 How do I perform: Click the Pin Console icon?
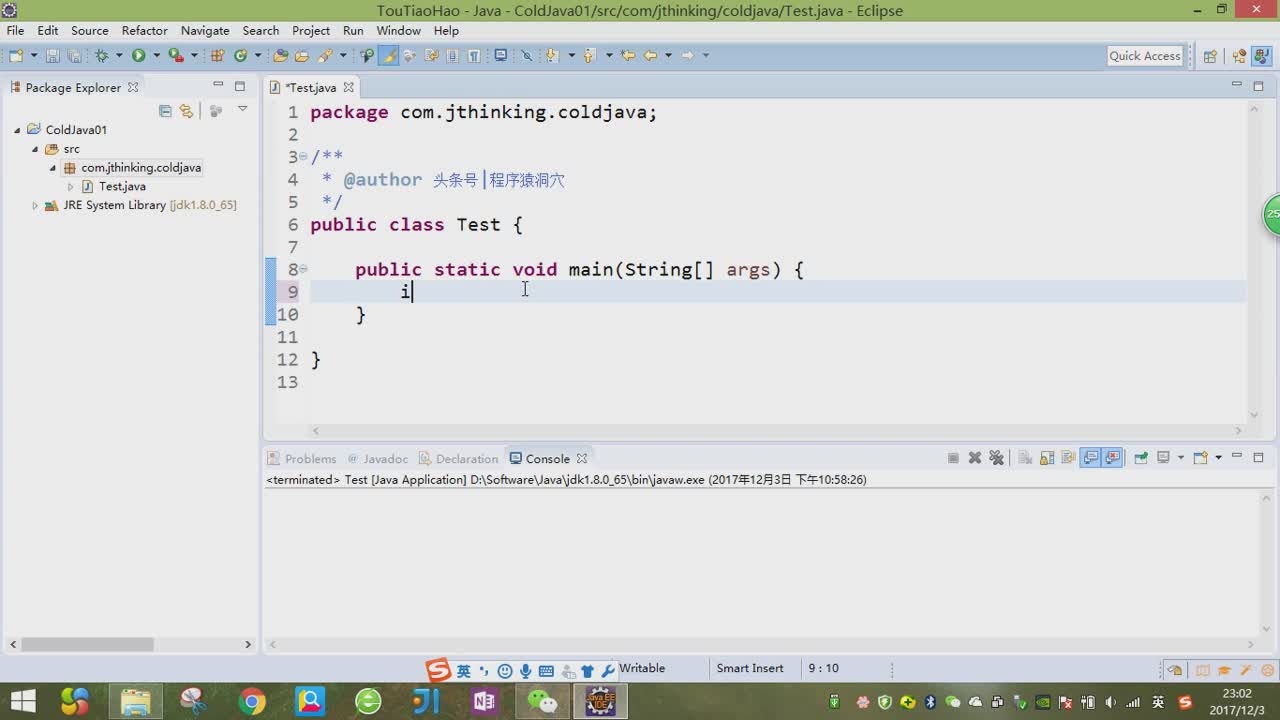pos(1141,458)
